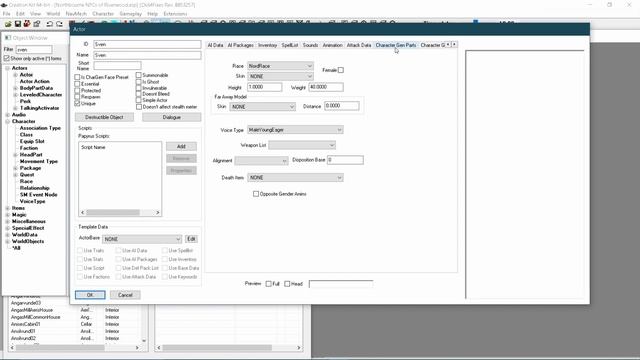Open the World menu
This screenshot has height=360, width=640.
pyautogui.click(x=53, y=13)
